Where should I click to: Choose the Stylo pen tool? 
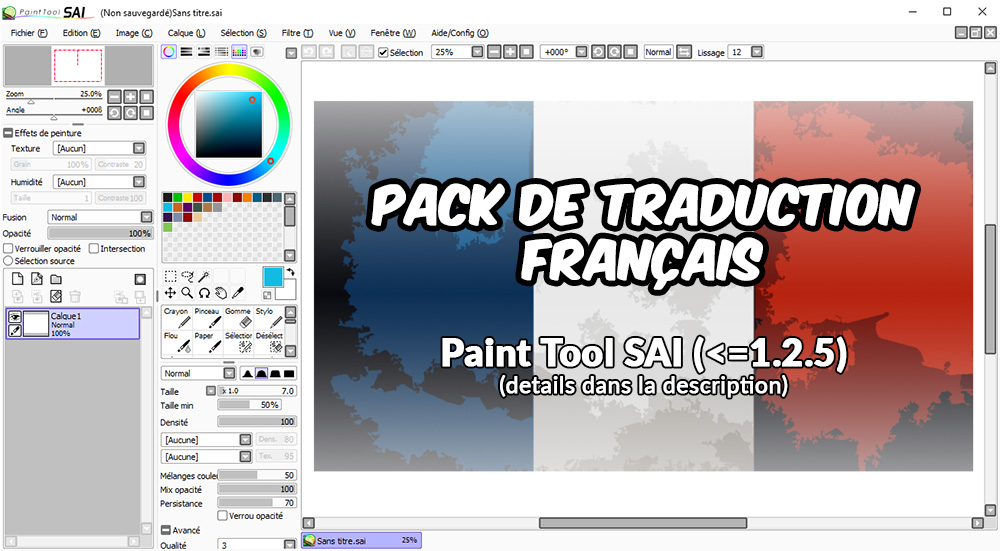tap(268, 318)
